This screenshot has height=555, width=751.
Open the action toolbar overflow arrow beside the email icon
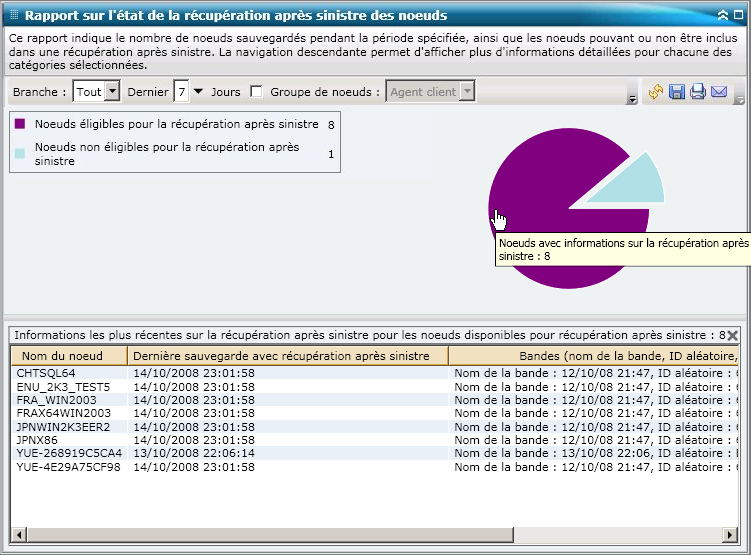tap(740, 100)
